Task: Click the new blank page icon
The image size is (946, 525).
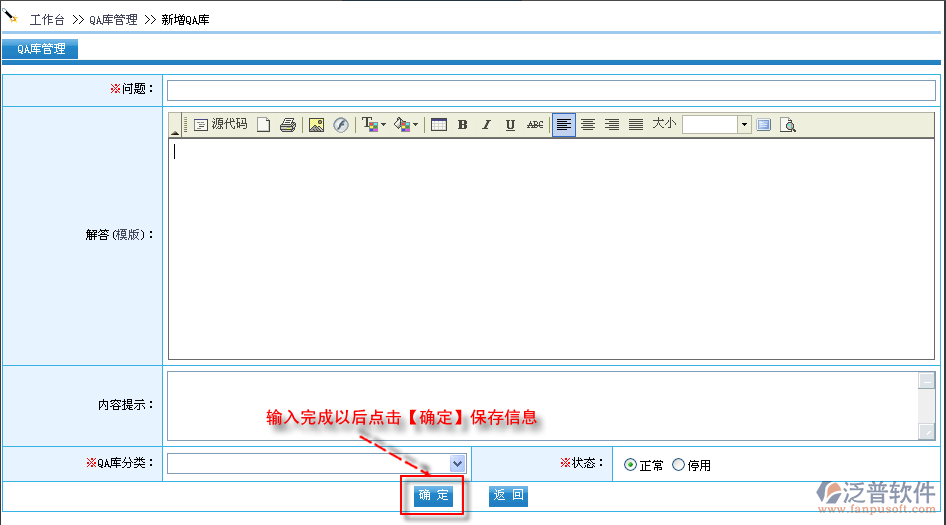Action: (x=264, y=124)
